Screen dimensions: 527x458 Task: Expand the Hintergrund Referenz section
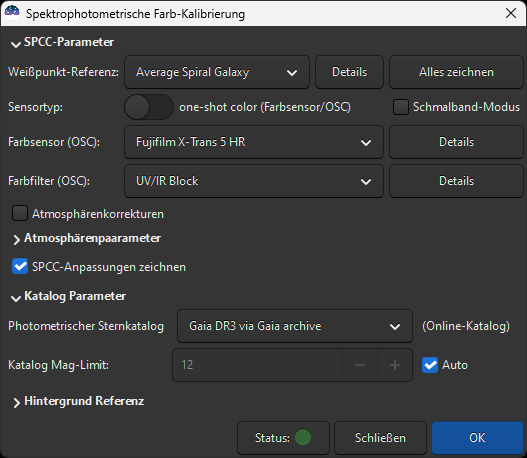point(78,401)
